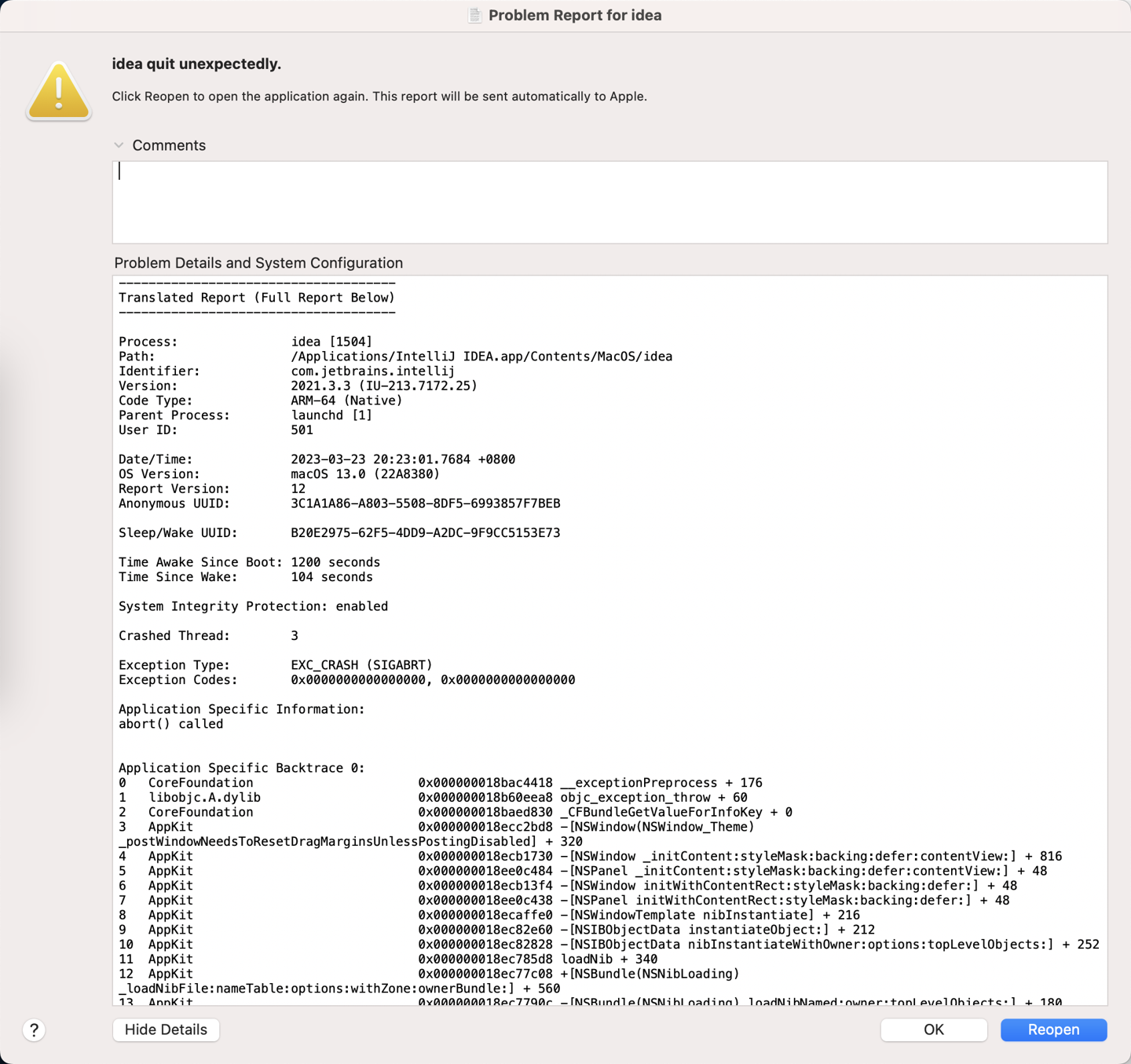Click the yellow warning triangle icon
Screen dimensions: 1131x1064
click(59, 91)
